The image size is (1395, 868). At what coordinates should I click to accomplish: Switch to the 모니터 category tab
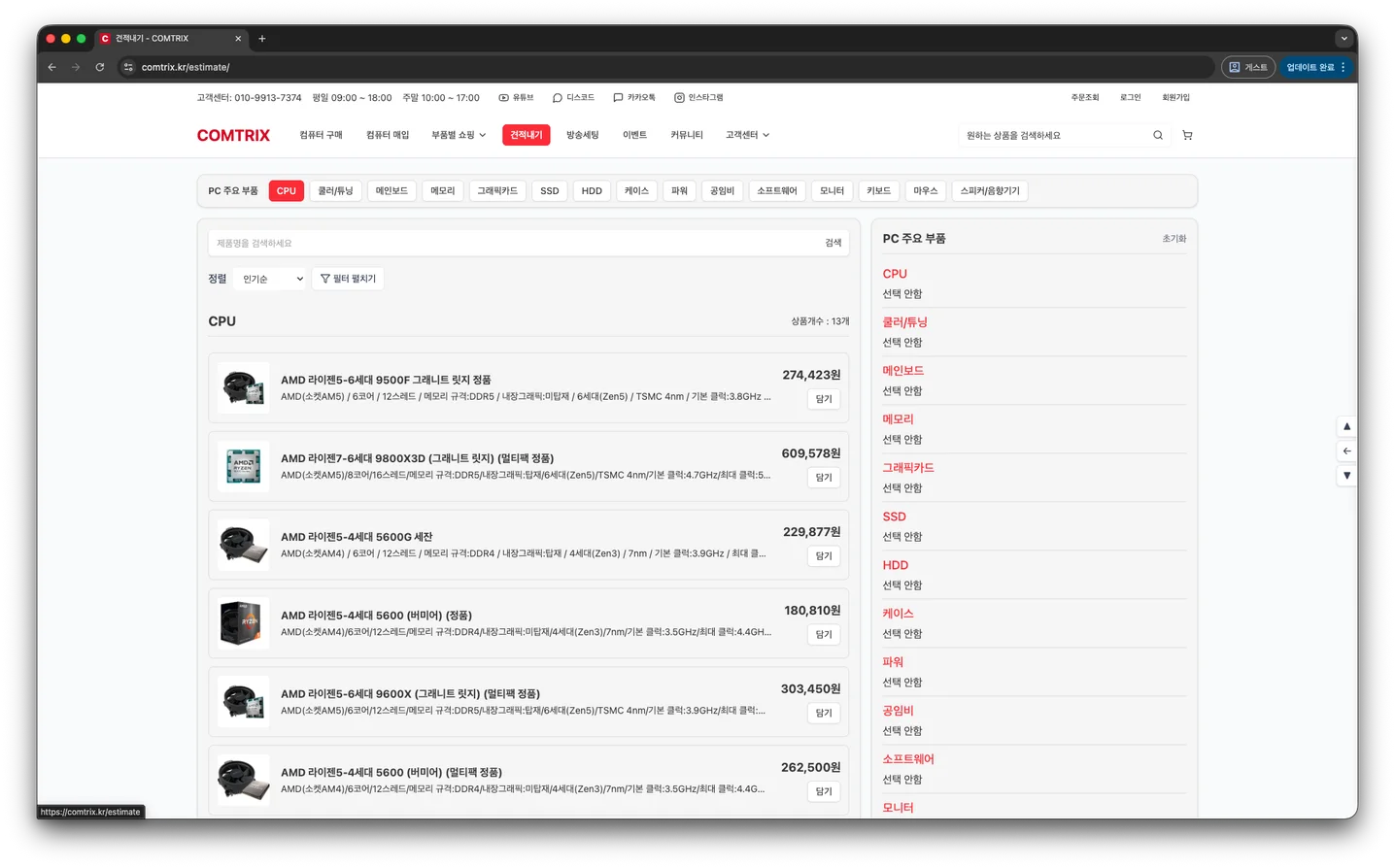[833, 191]
